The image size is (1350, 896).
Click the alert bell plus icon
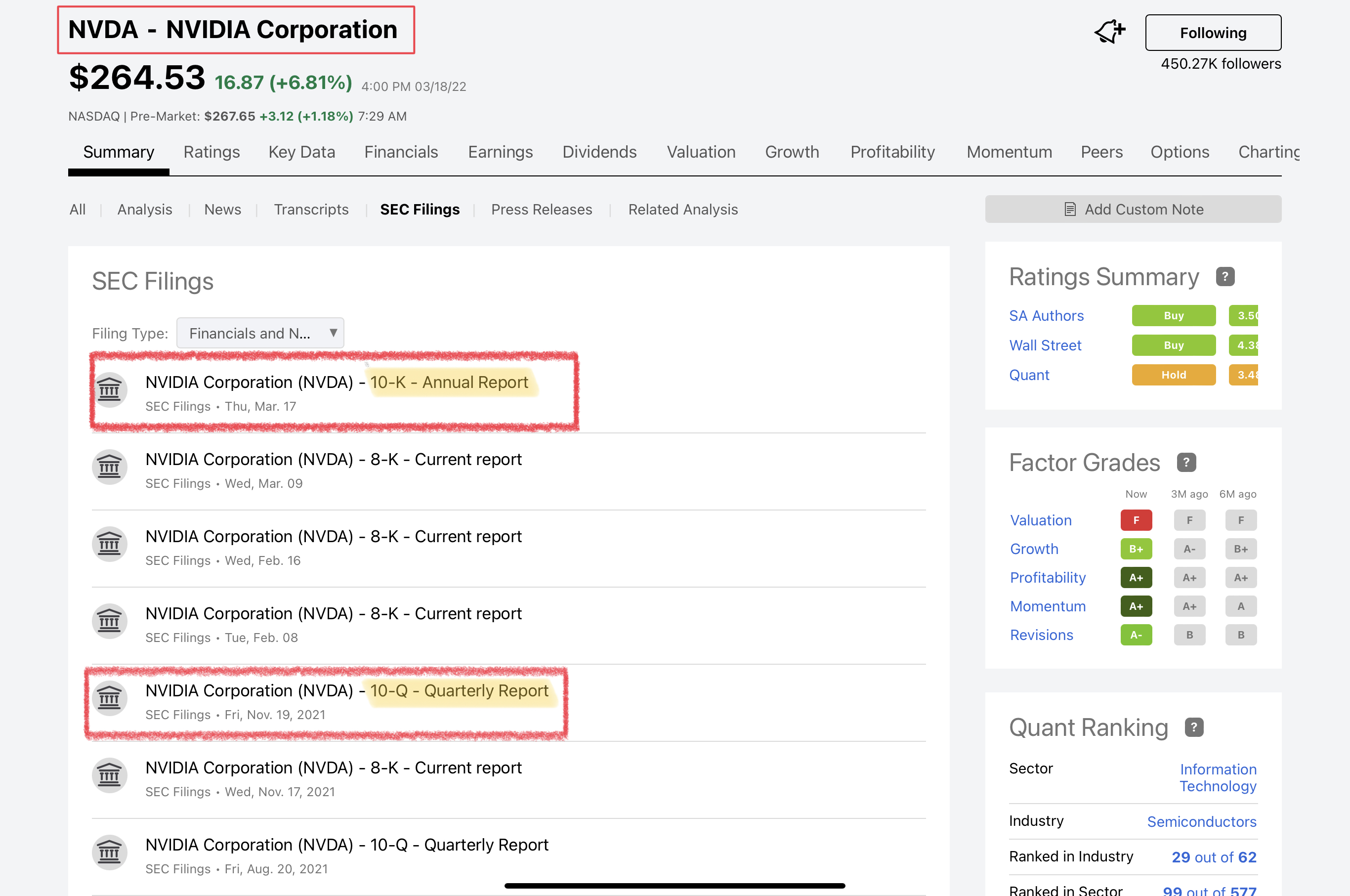1109,32
